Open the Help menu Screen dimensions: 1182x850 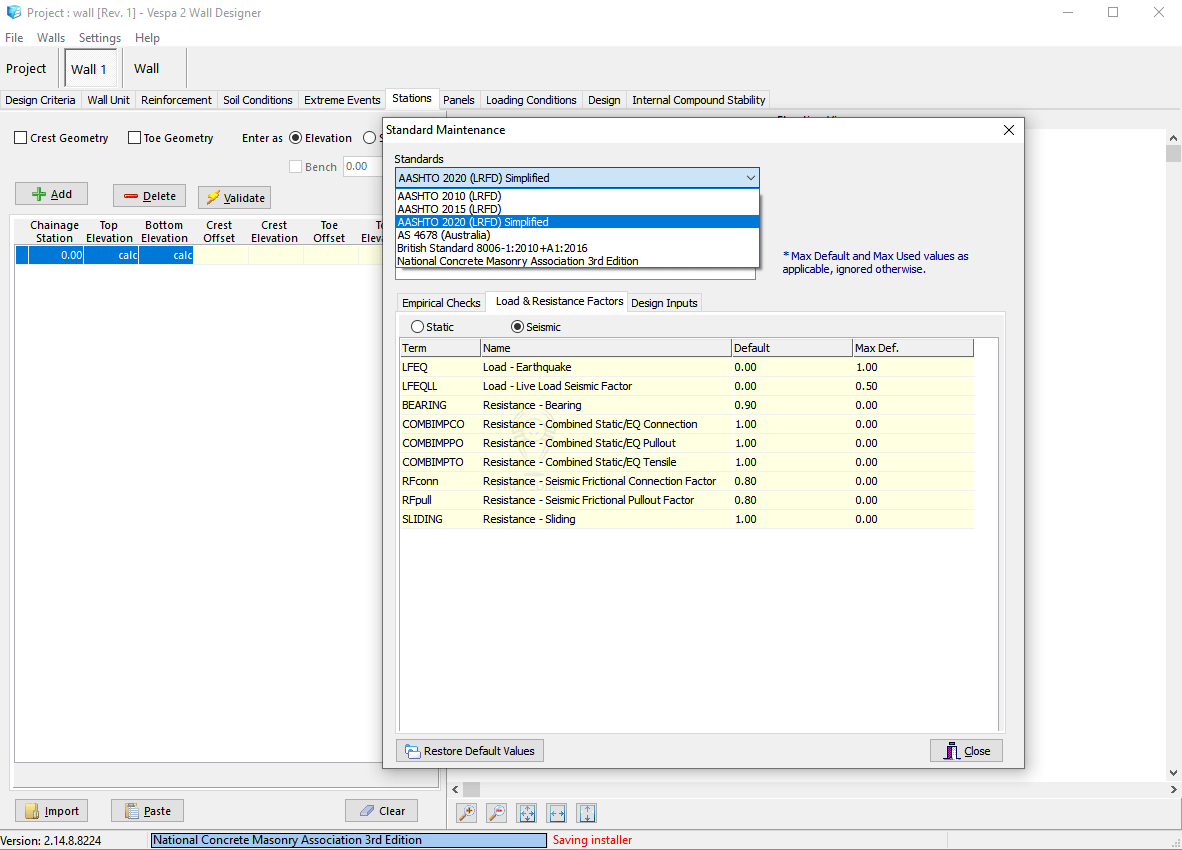[147, 38]
